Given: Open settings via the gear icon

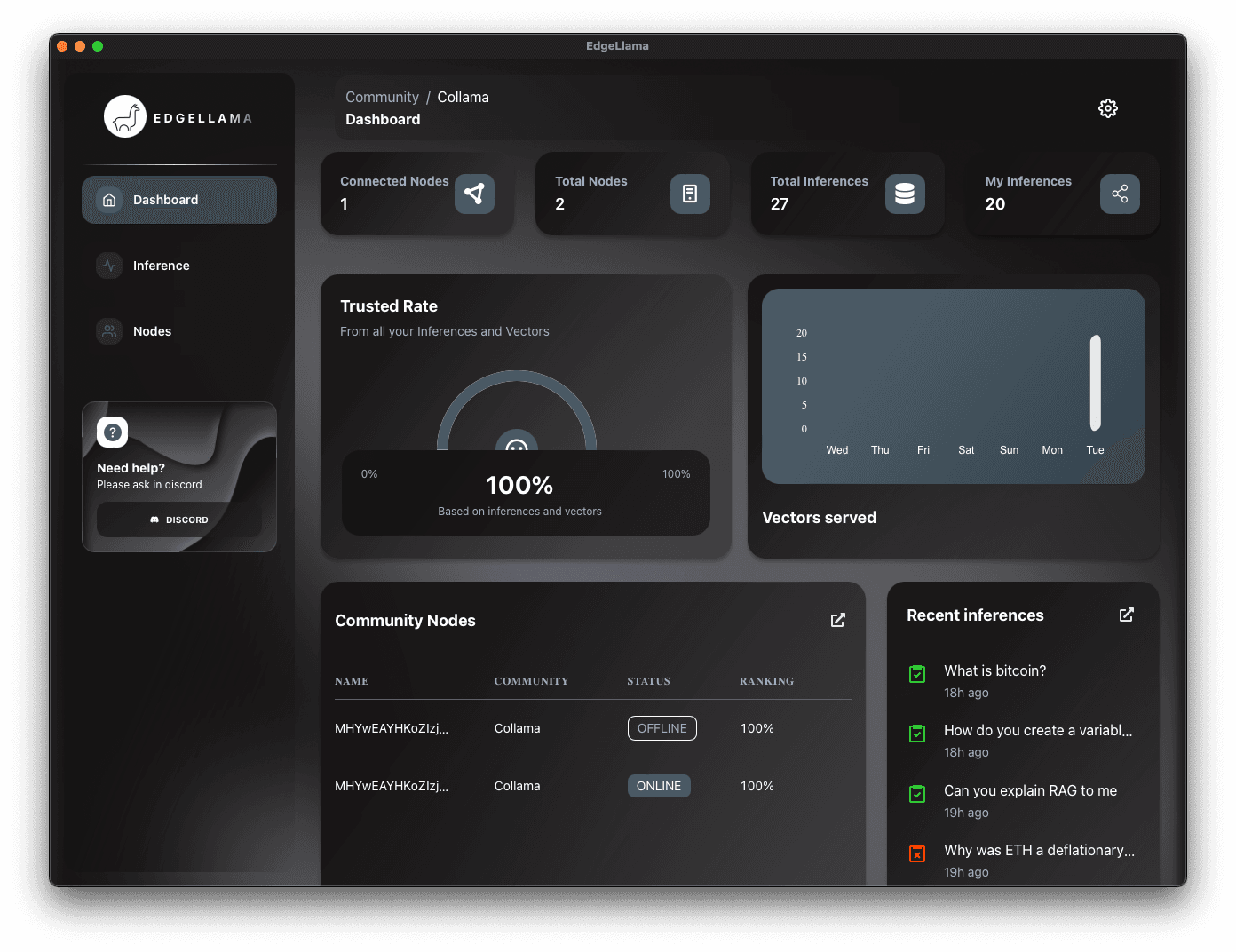Looking at the screenshot, I should pyautogui.click(x=1107, y=108).
